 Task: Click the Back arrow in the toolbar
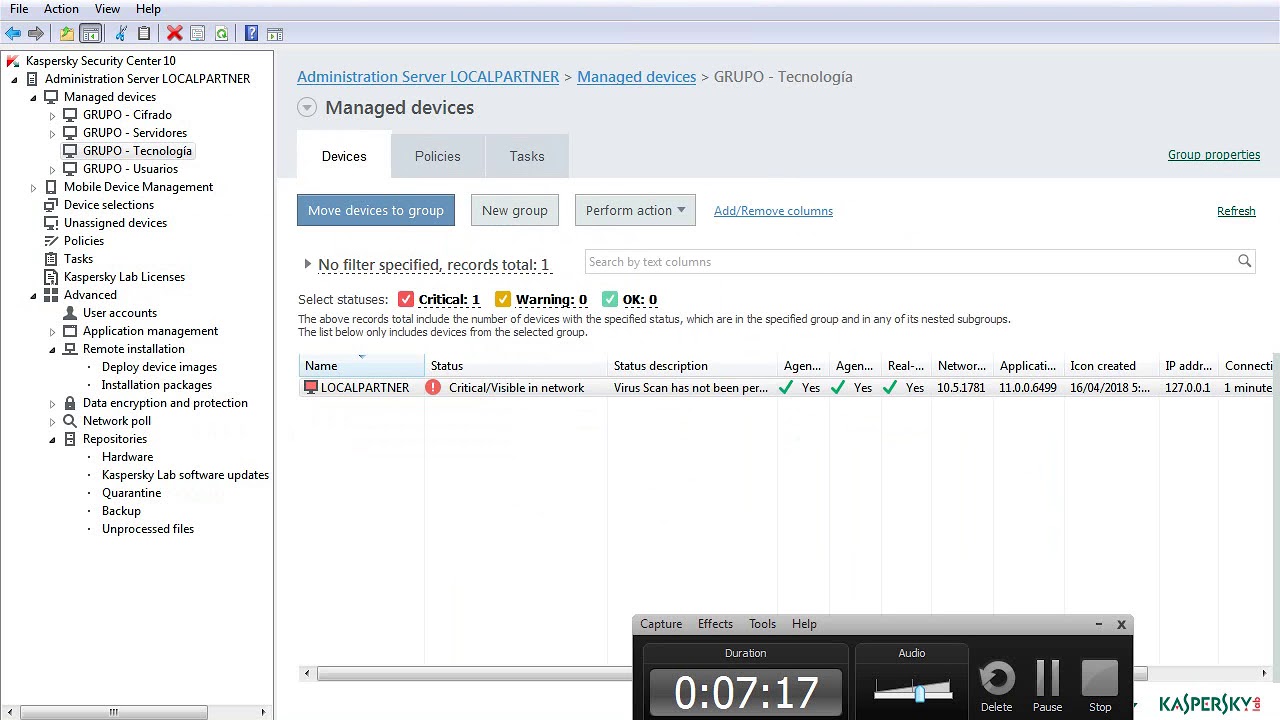click(13, 34)
